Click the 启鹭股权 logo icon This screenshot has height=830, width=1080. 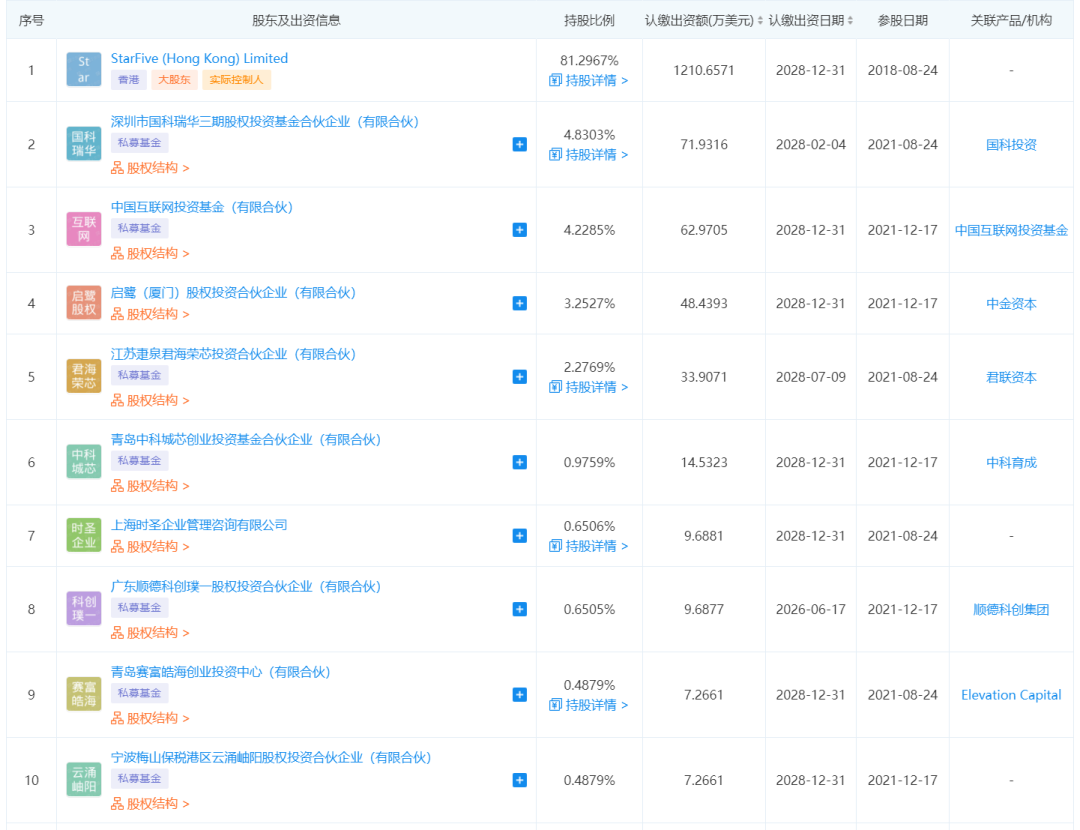[x=84, y=303]
